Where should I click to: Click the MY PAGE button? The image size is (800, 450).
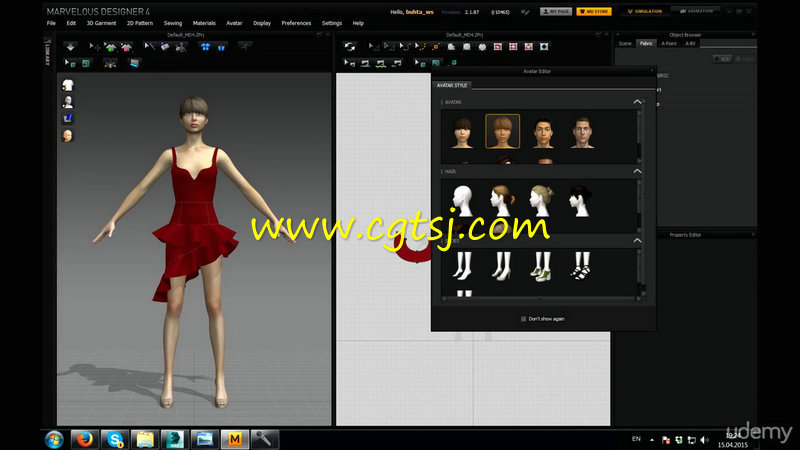[556, 11]
